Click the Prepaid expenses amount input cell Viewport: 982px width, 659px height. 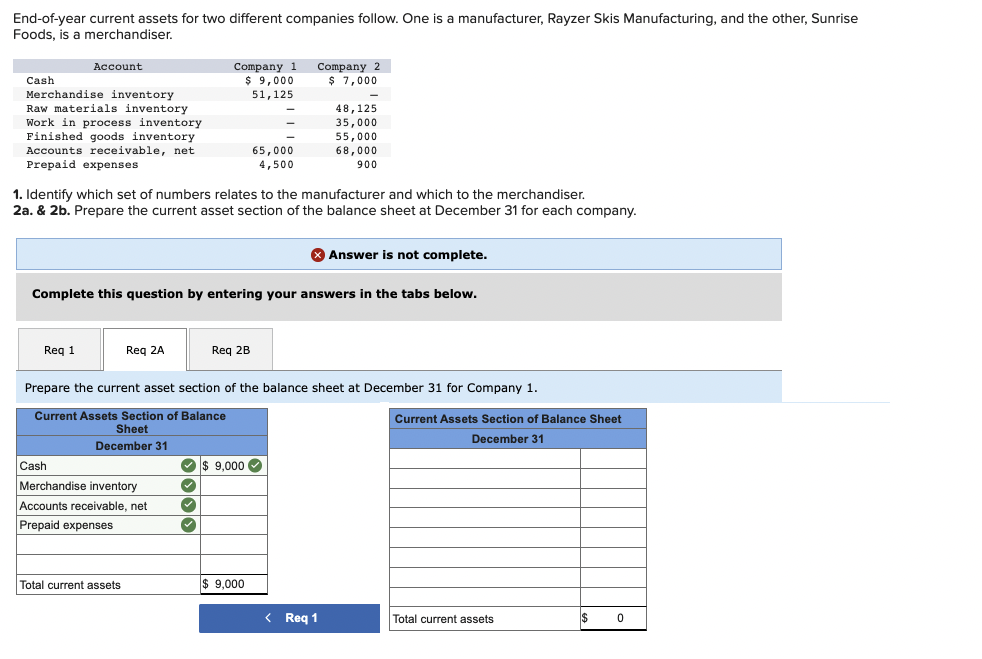click(233, 525)
